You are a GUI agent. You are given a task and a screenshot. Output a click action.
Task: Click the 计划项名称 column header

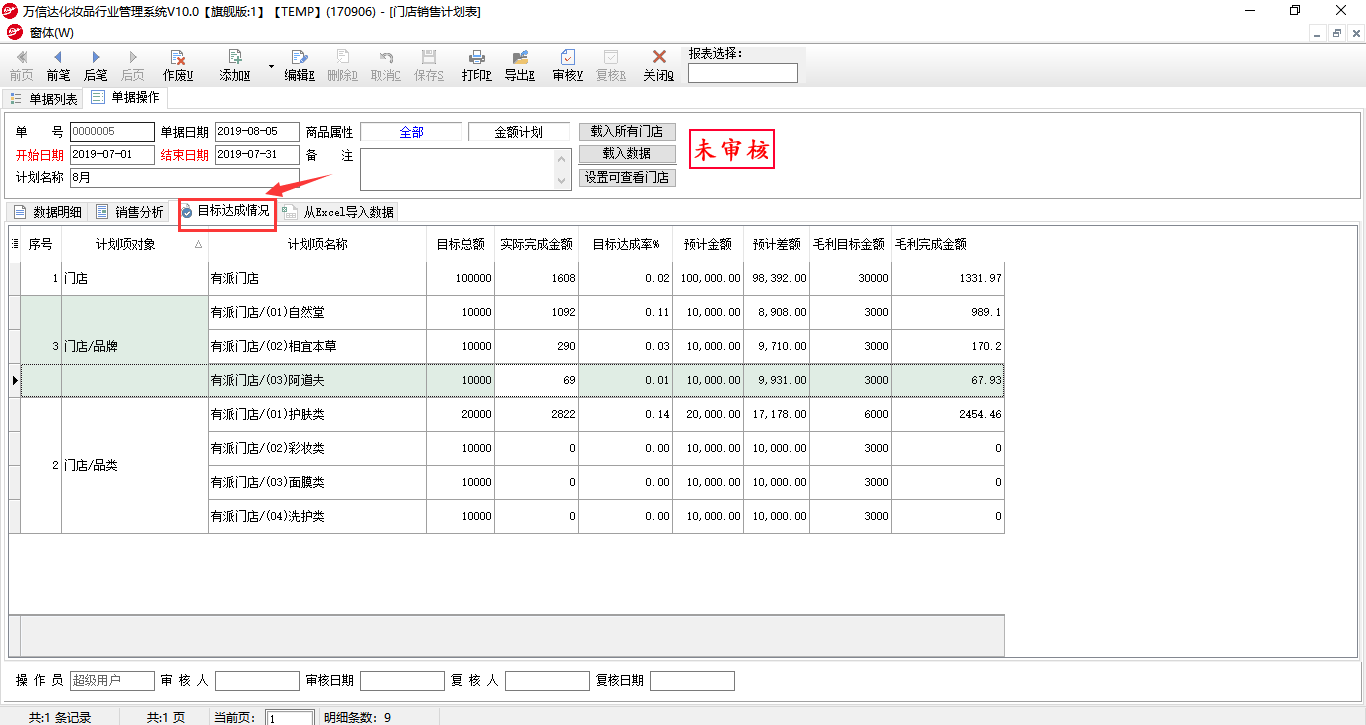[317, 244]
